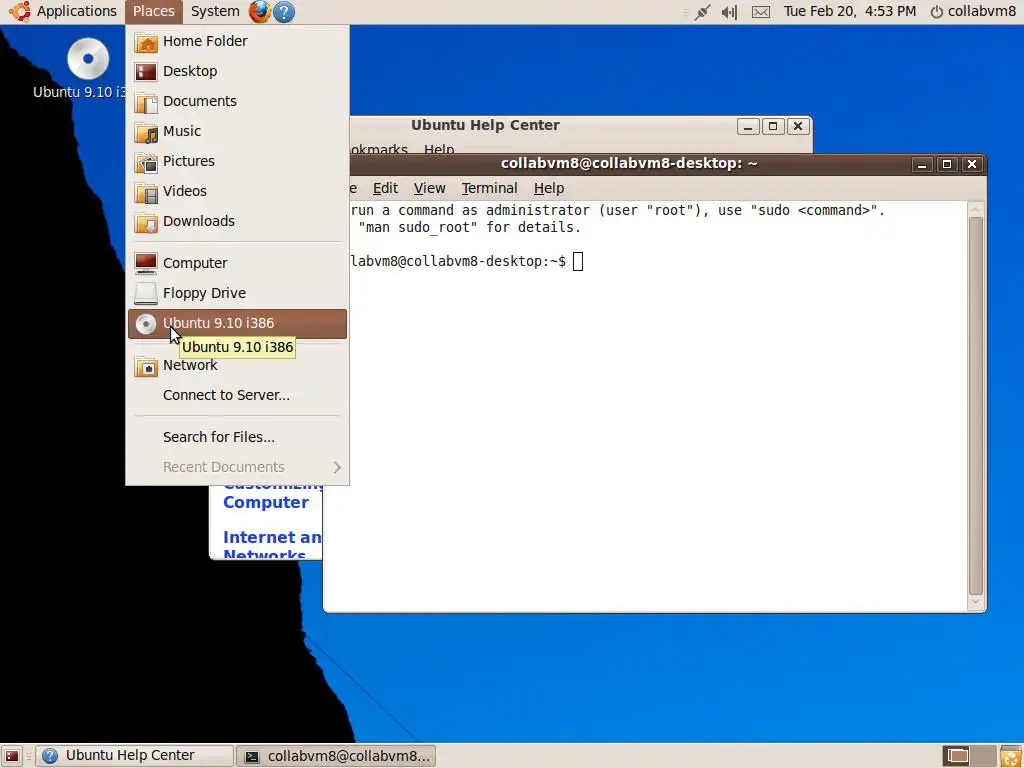Open the System menu in top panel
Screen dimensions: 1024x768
(215, 11)
